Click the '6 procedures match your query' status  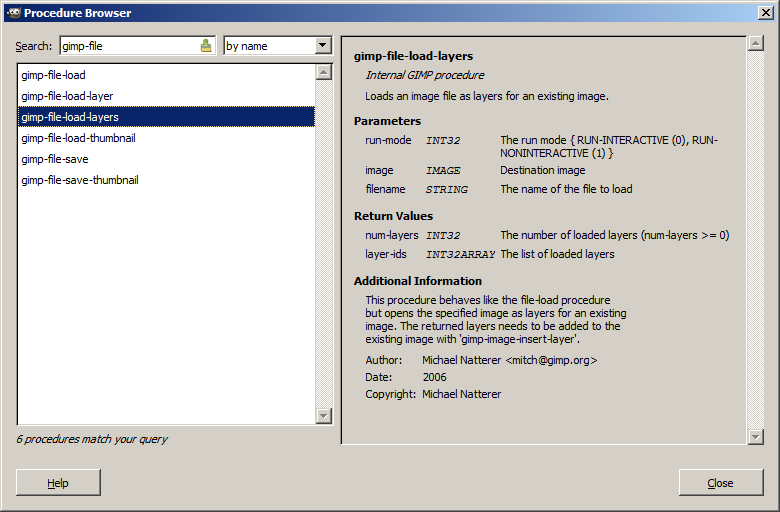point(92,439)
